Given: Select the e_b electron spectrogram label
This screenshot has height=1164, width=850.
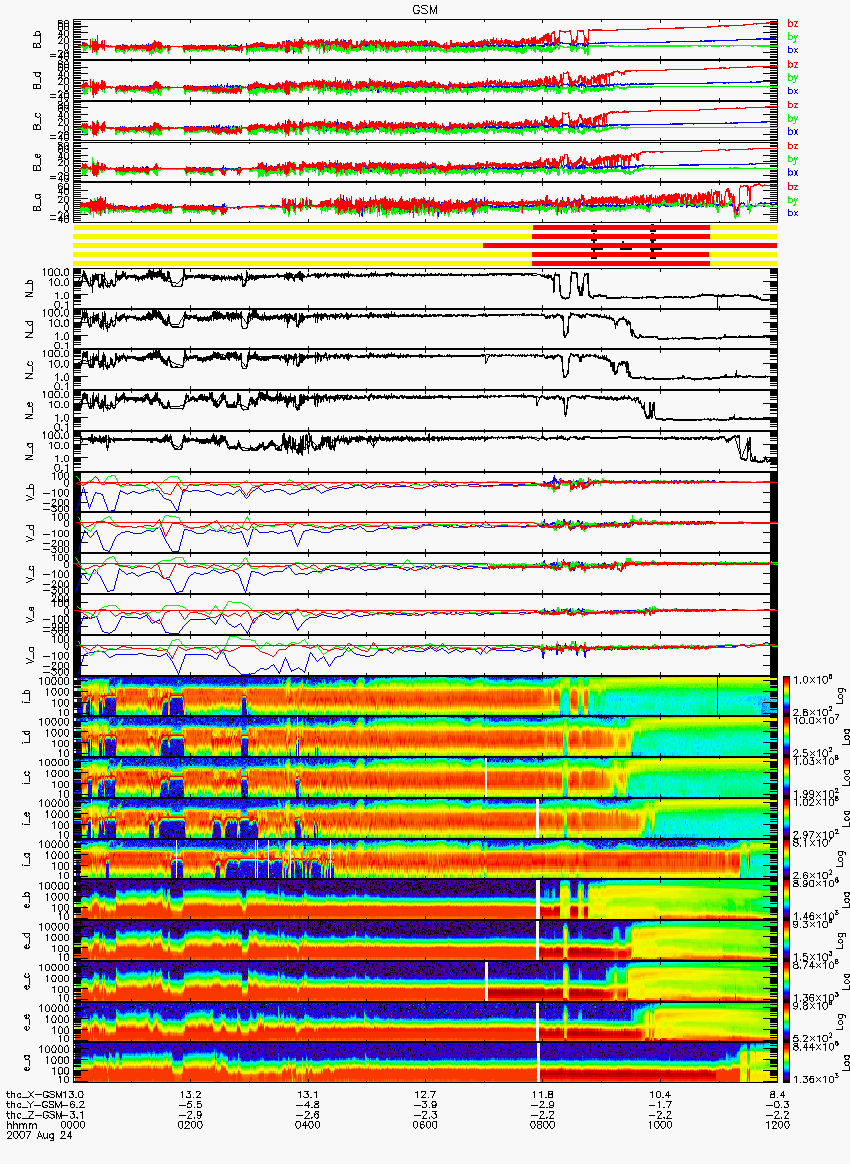Looking at the screenshot, I should point(26,900).
